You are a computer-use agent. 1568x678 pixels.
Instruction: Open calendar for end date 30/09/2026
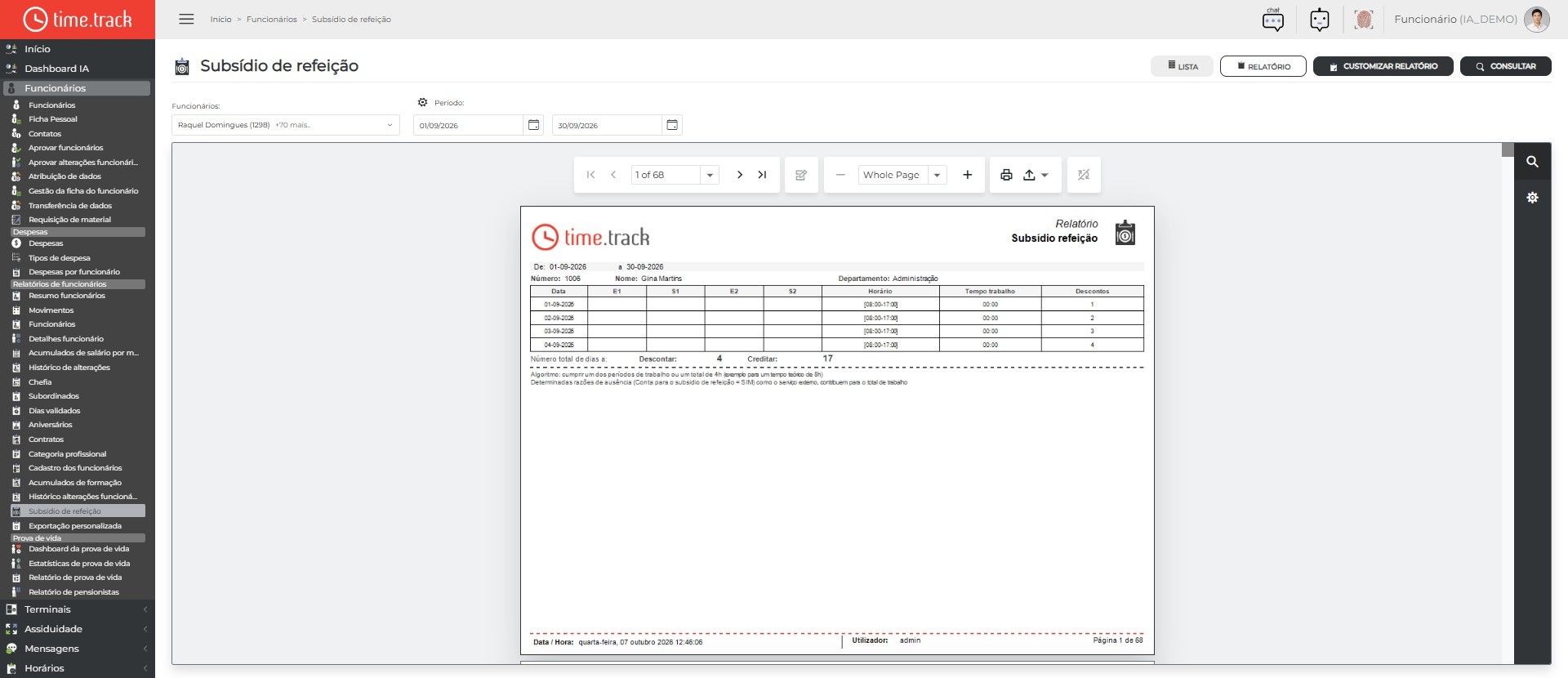pos(672,125)
